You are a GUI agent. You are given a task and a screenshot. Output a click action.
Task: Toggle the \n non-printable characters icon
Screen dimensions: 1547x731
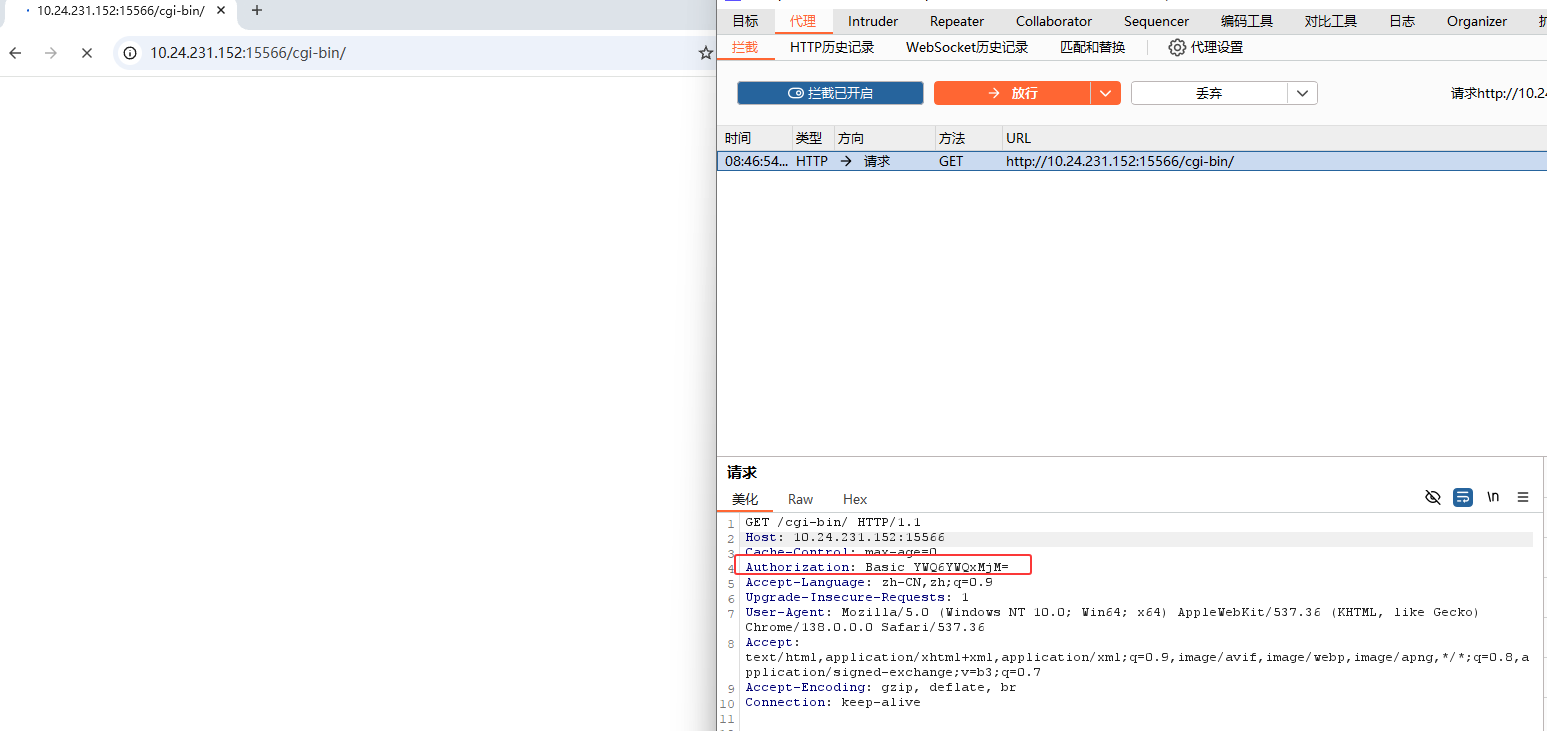(1493, 497)
